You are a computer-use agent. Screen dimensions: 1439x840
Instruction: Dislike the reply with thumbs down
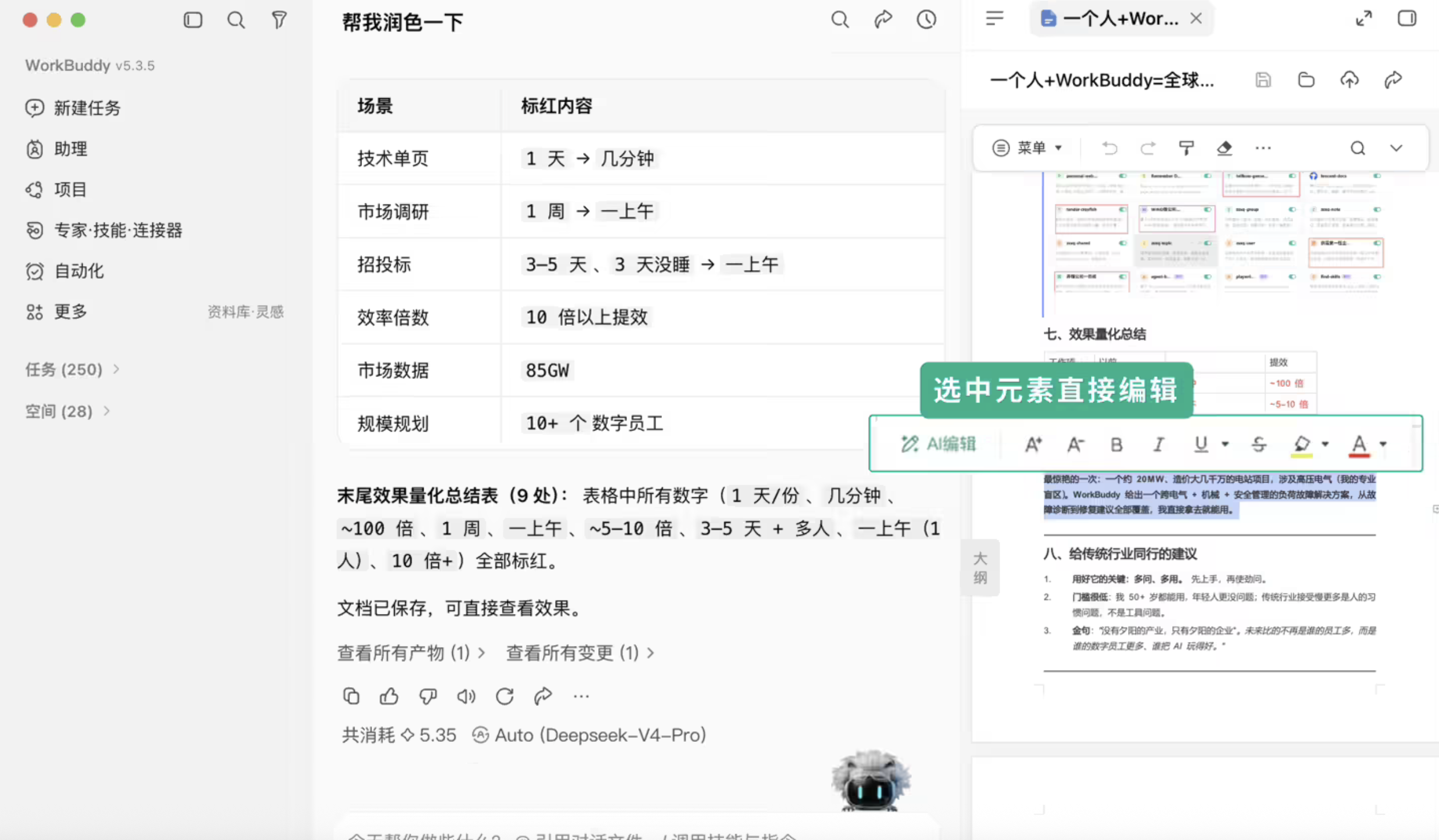[428, 695]
